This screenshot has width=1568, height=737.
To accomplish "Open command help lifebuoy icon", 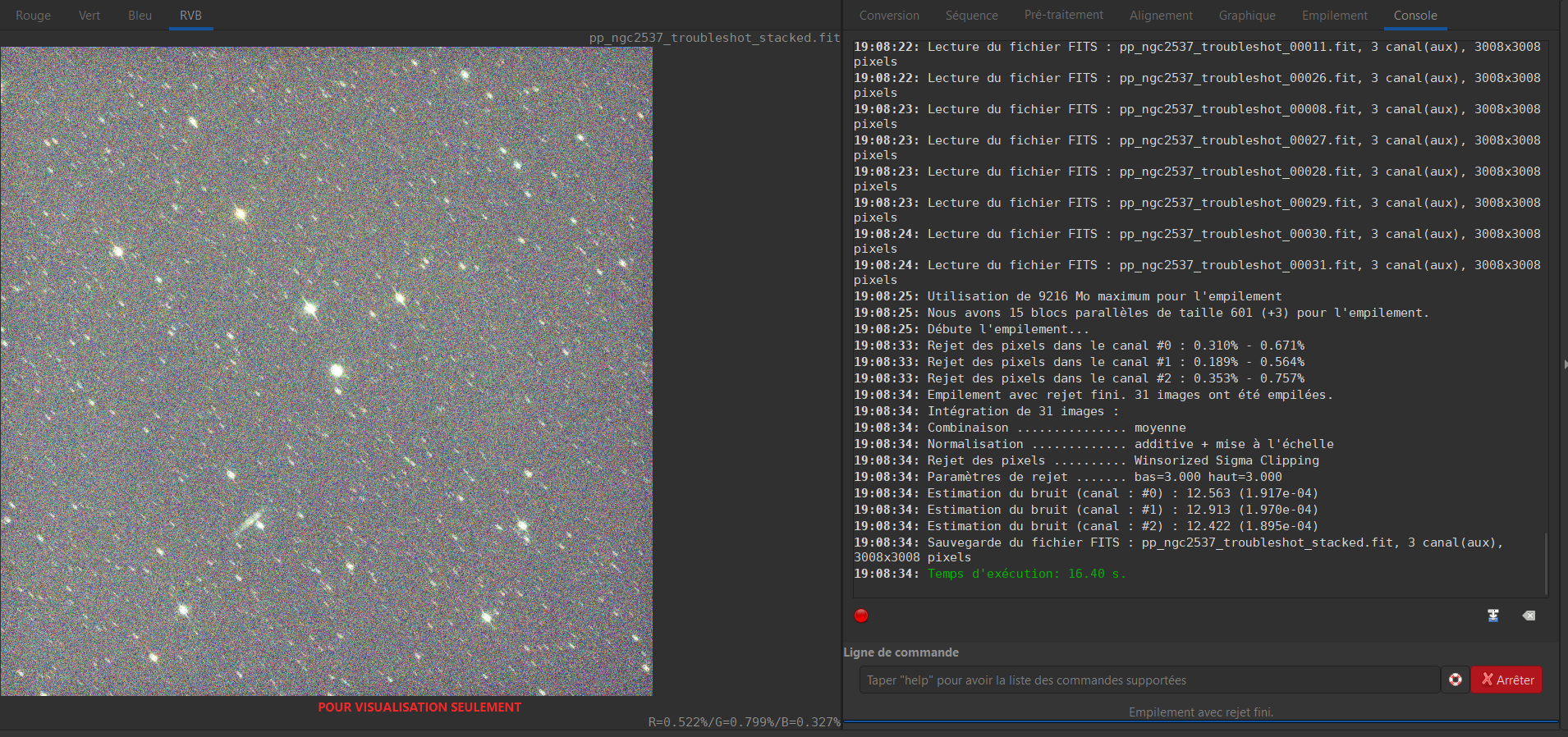I will click(1456, 680).
